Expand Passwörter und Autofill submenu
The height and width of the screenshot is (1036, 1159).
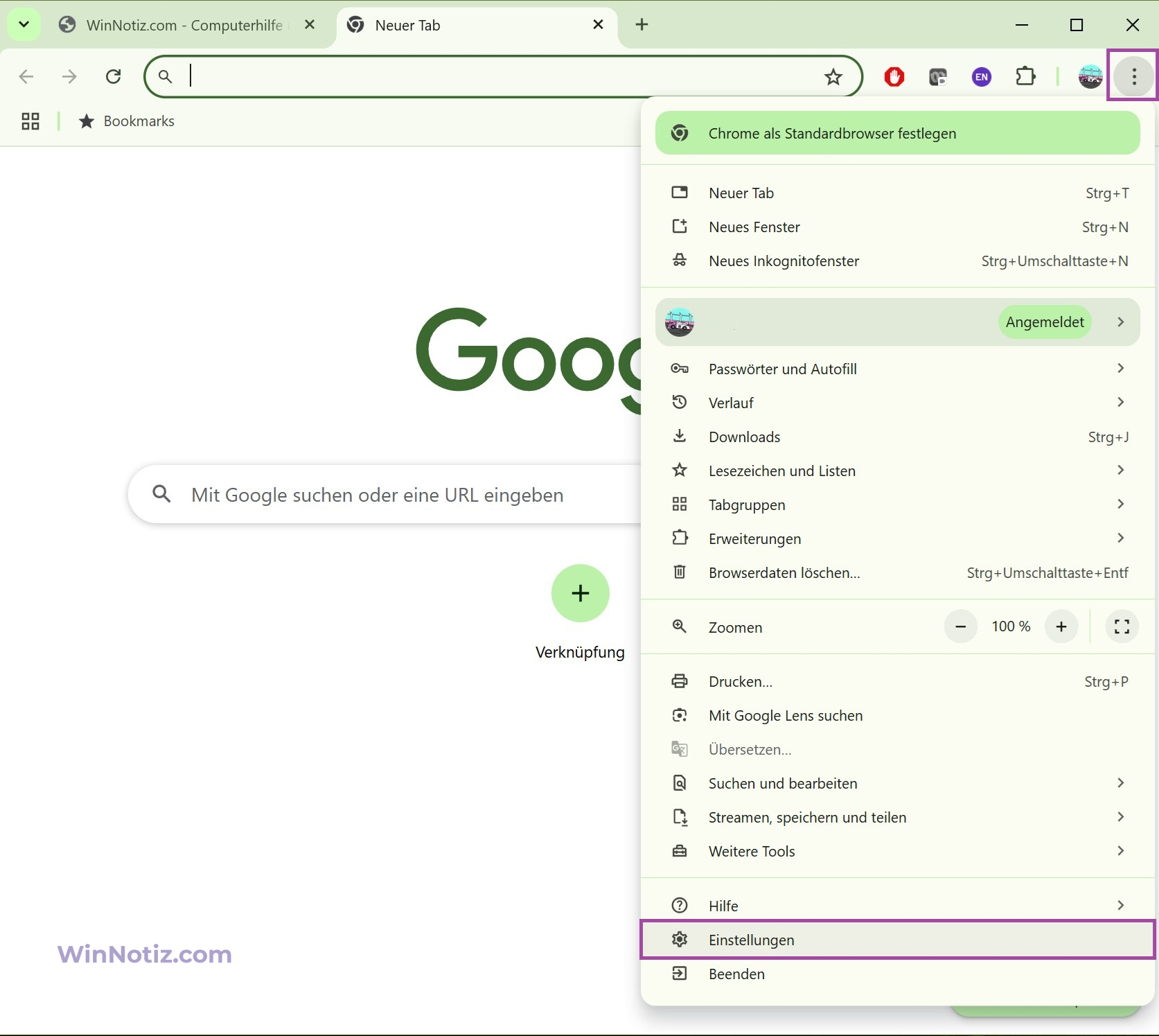point(897,369)
